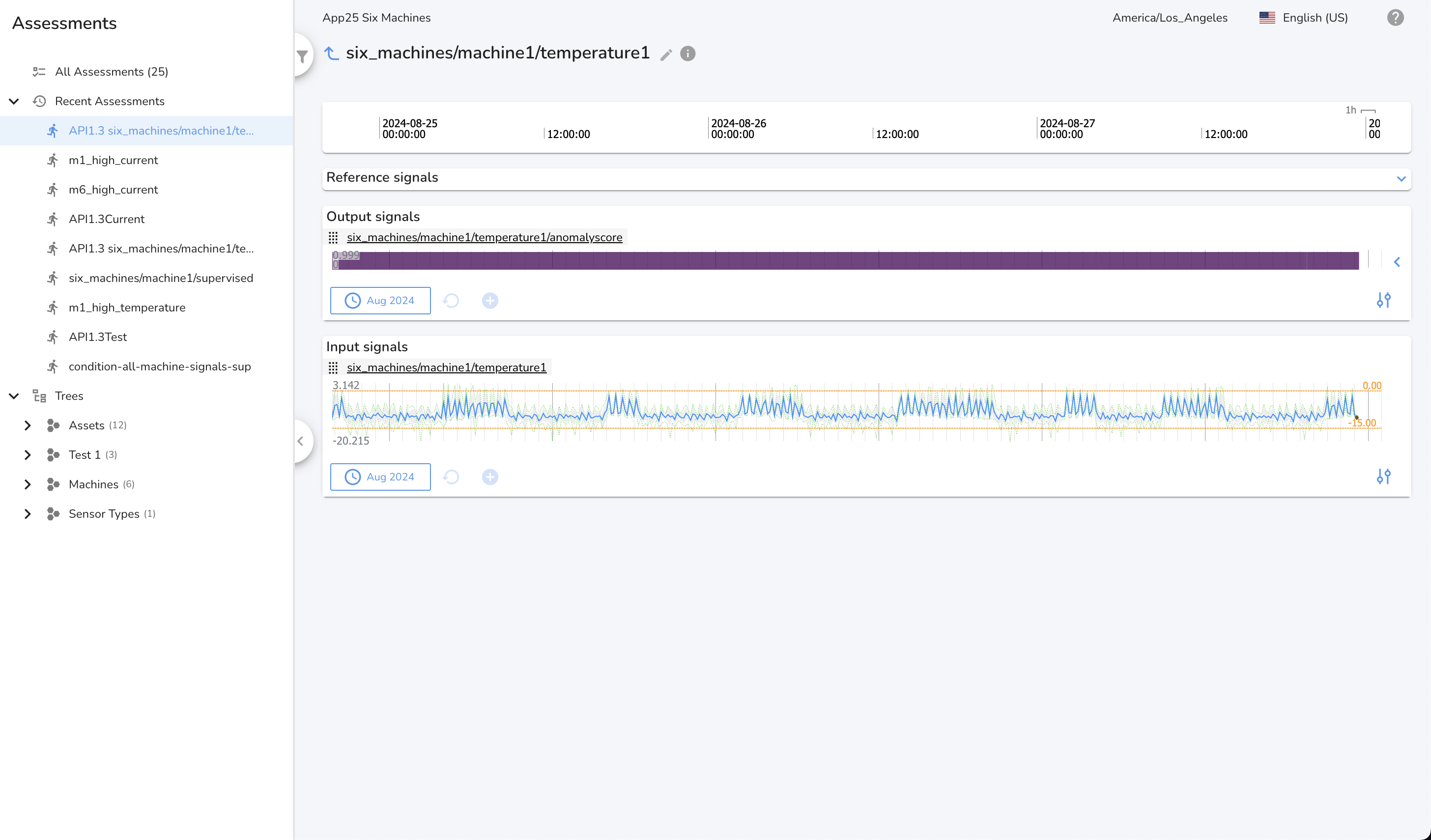Image resolution: width=1431 pixels, height=840 pixels.
Task: Open the temperature1 input signal link
Action: [446, 367]
